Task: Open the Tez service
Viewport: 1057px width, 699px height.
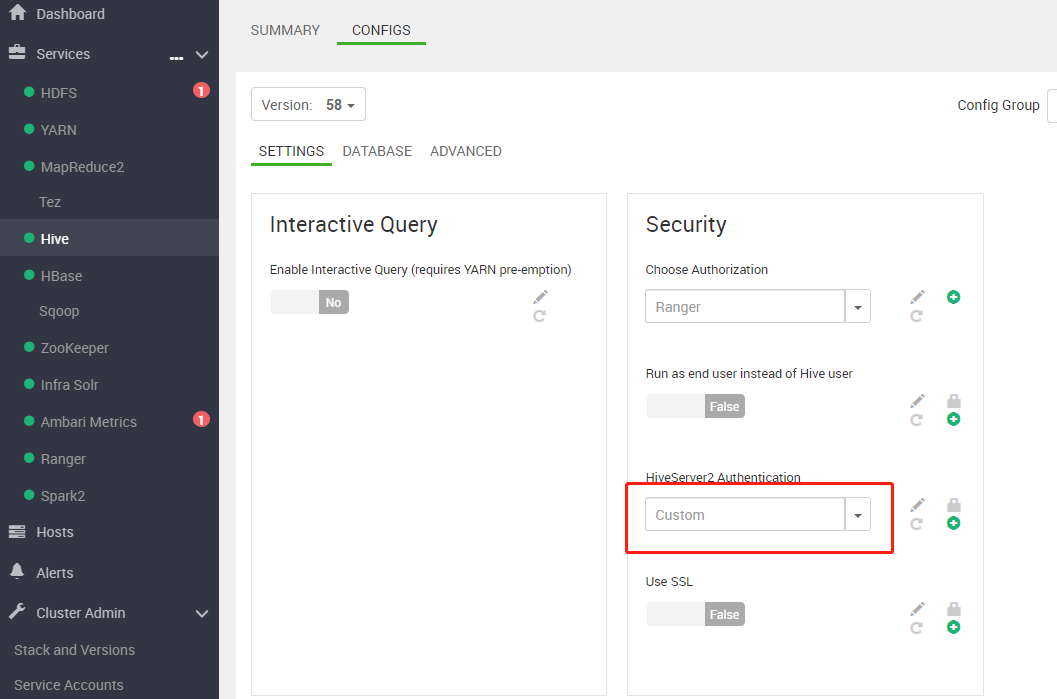Action: (50, 202)
